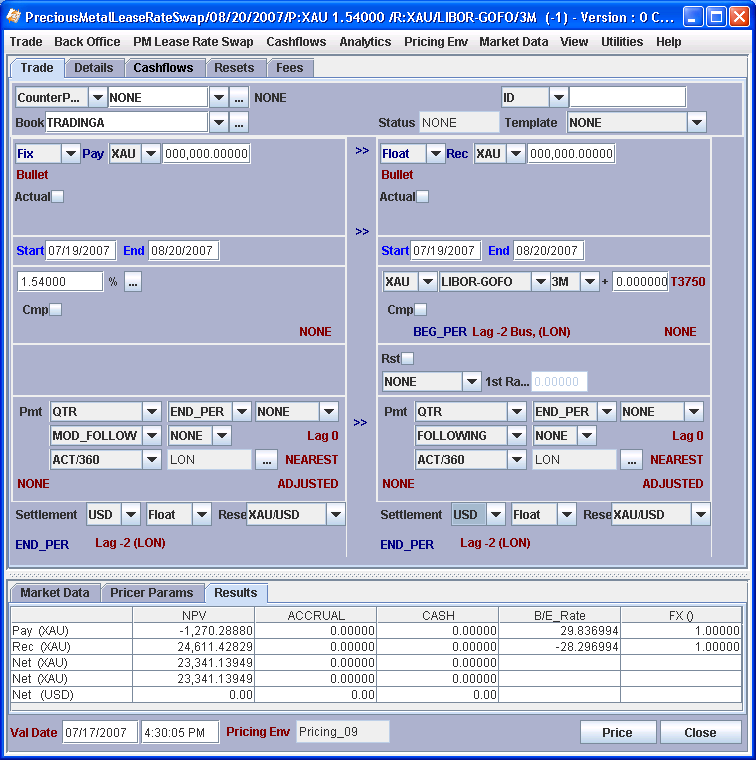The height and width of the screenshot is (760, 756).
Task: Open the Fix leg type dropdown
Action: click(71, 154)
